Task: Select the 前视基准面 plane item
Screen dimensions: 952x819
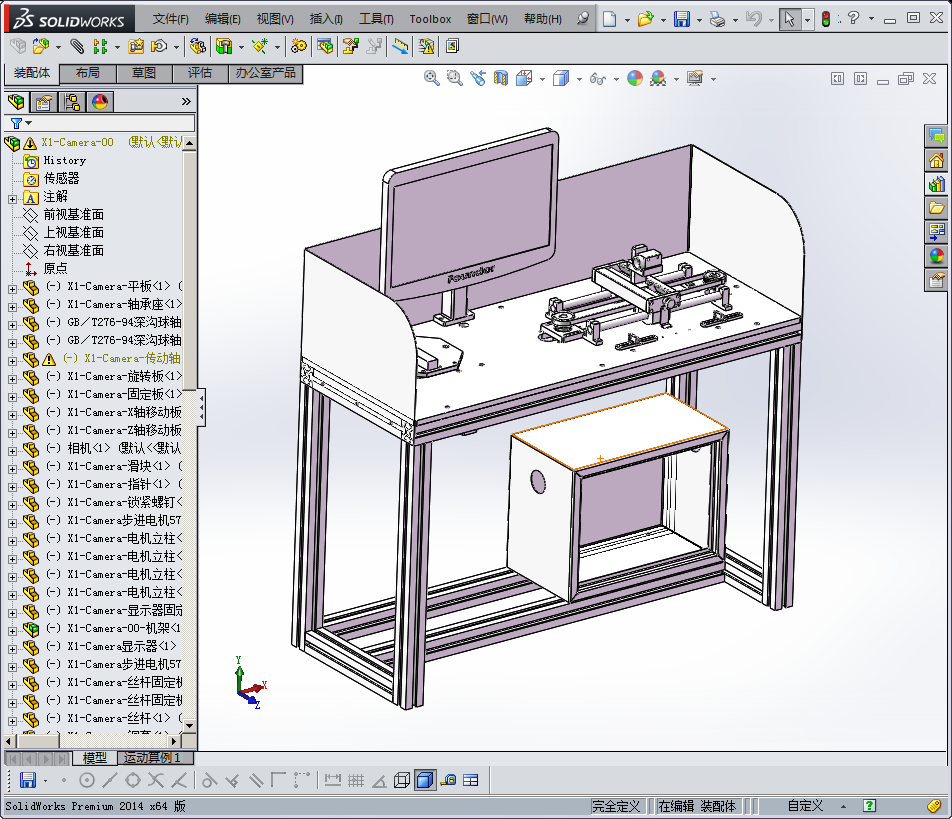Action: pos(73,214)
